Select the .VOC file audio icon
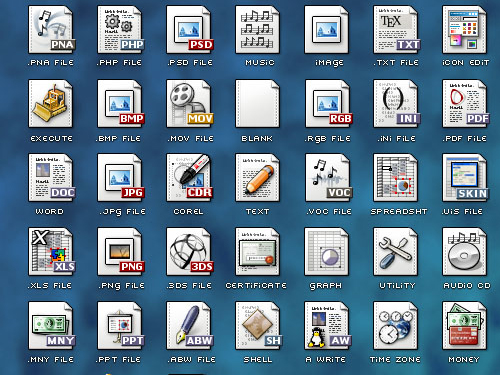The image size is (500, 375). click(328, 177)
